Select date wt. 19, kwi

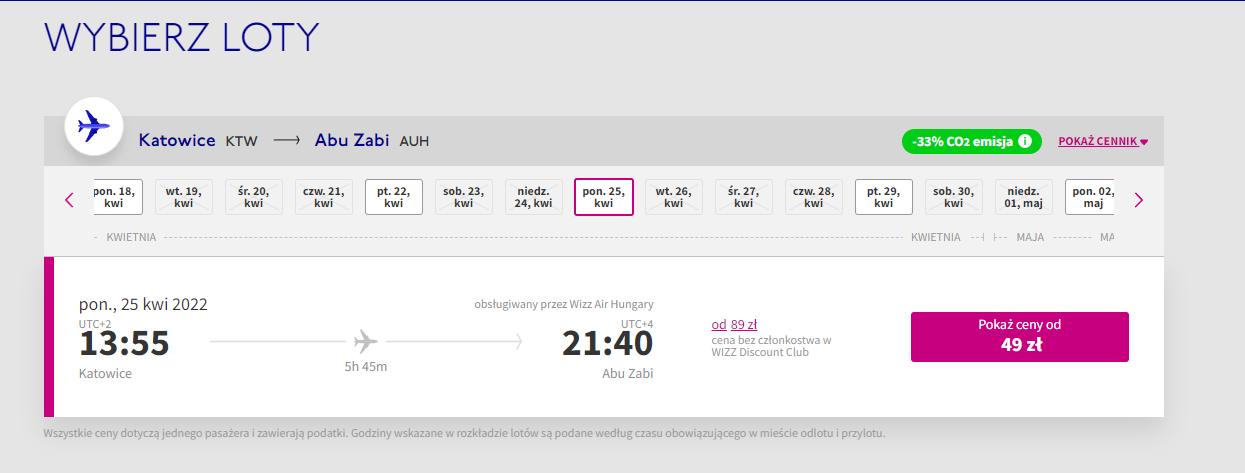184,197
